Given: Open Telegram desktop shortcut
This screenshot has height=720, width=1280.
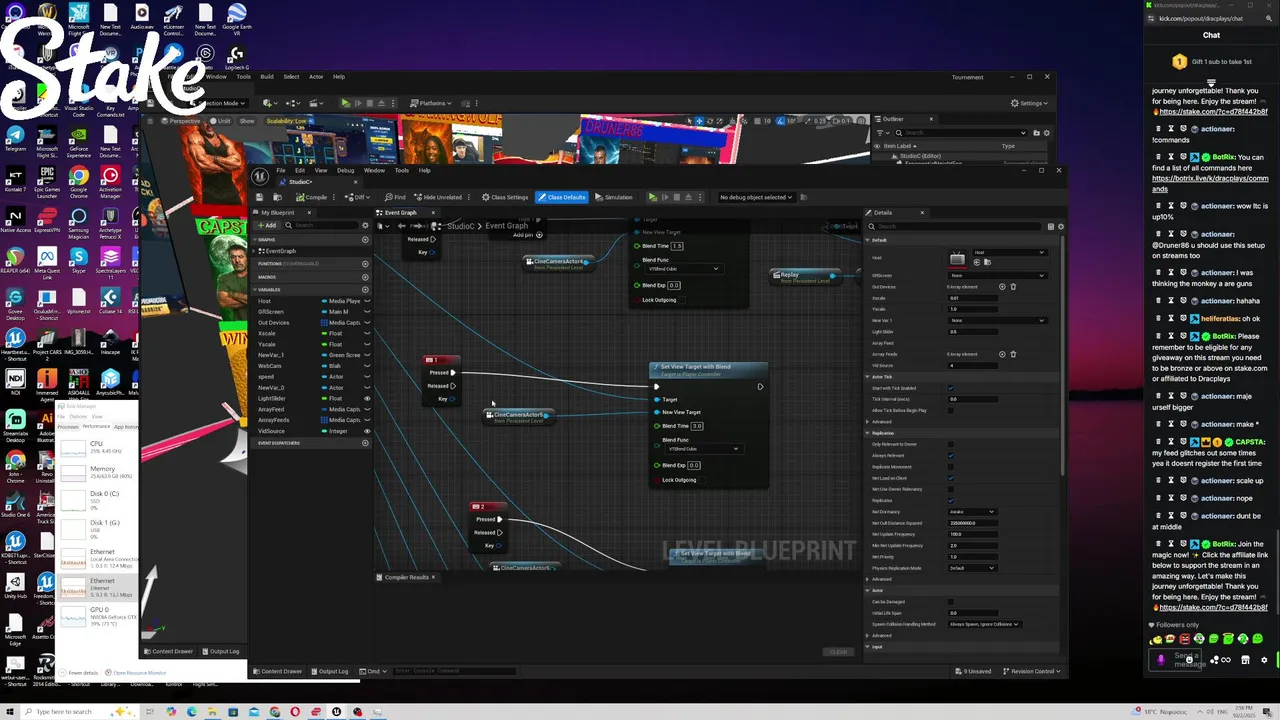Looking at the screenshot, I should [x=15, y=140].
